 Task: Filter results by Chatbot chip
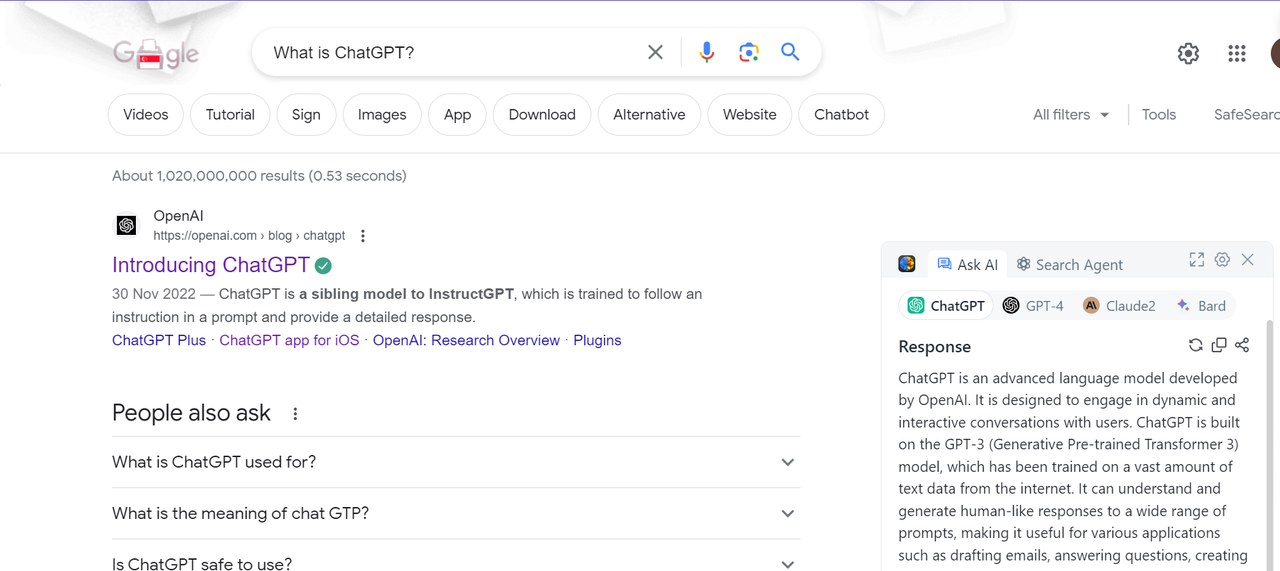click(x=842, y=114)
